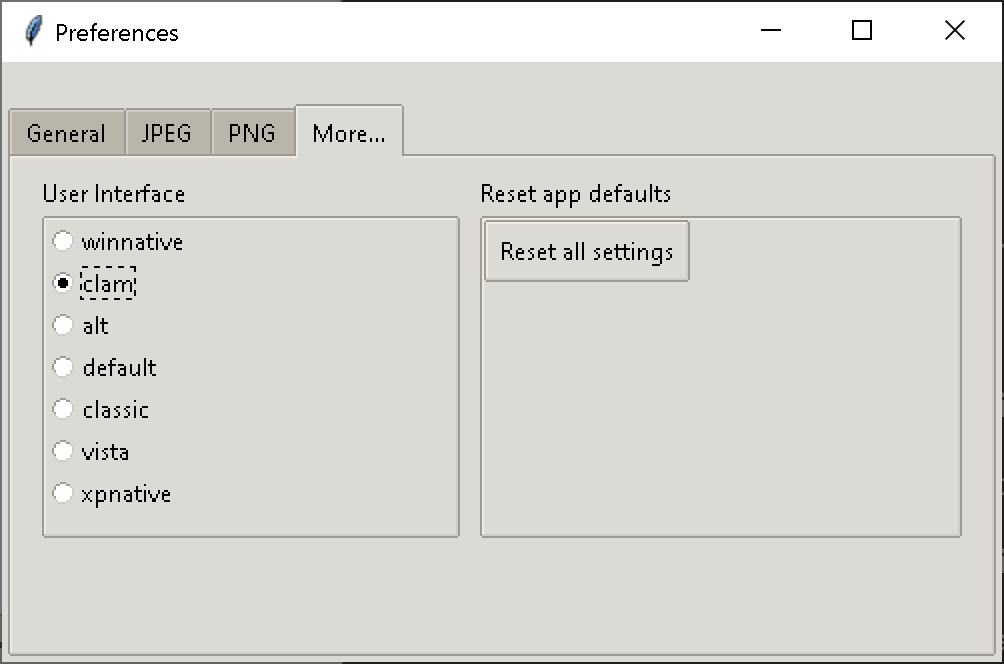This screenshot has height=664, width=1004.
Task: Open the JPEG tab
Action: pyautogui.click(x=167, y=134)
